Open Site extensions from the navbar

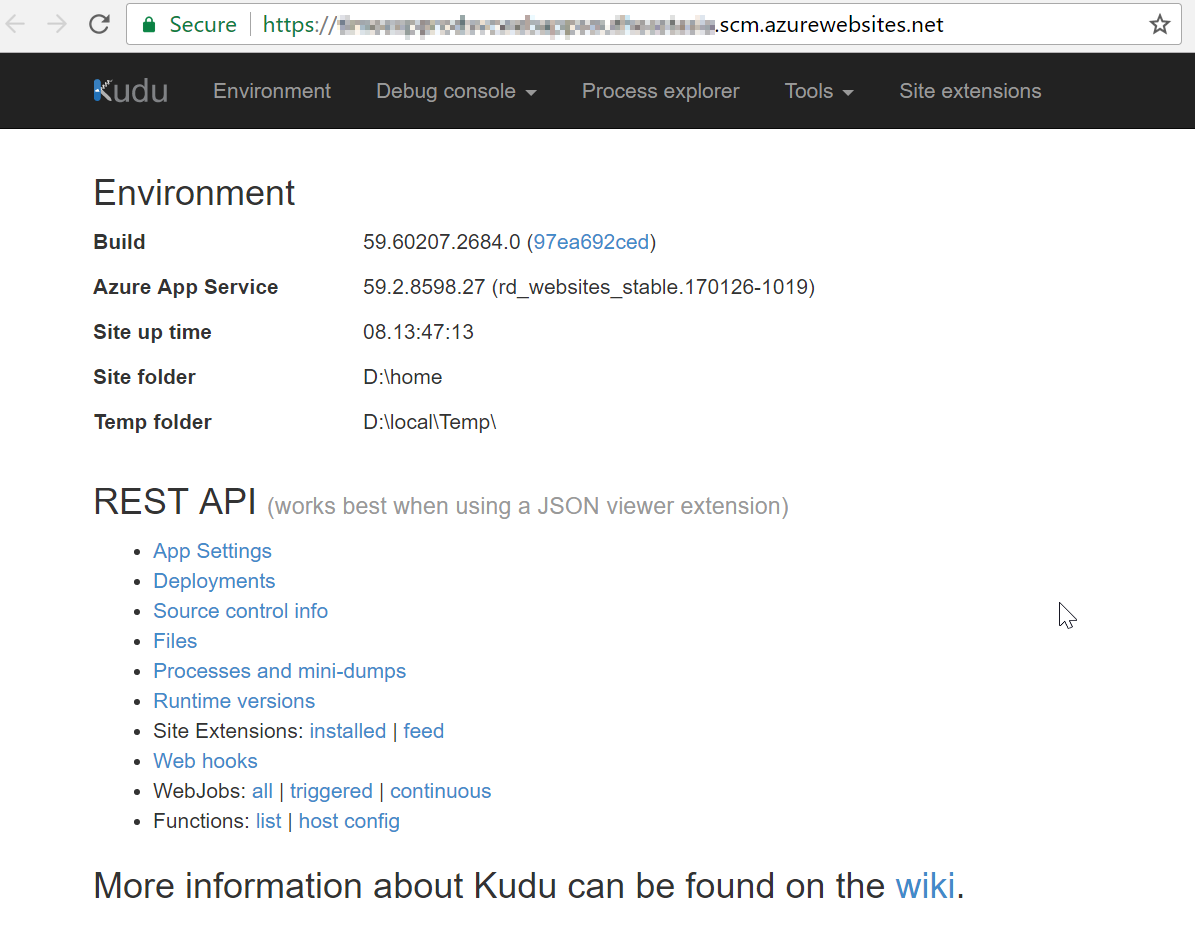click(970, 91)
